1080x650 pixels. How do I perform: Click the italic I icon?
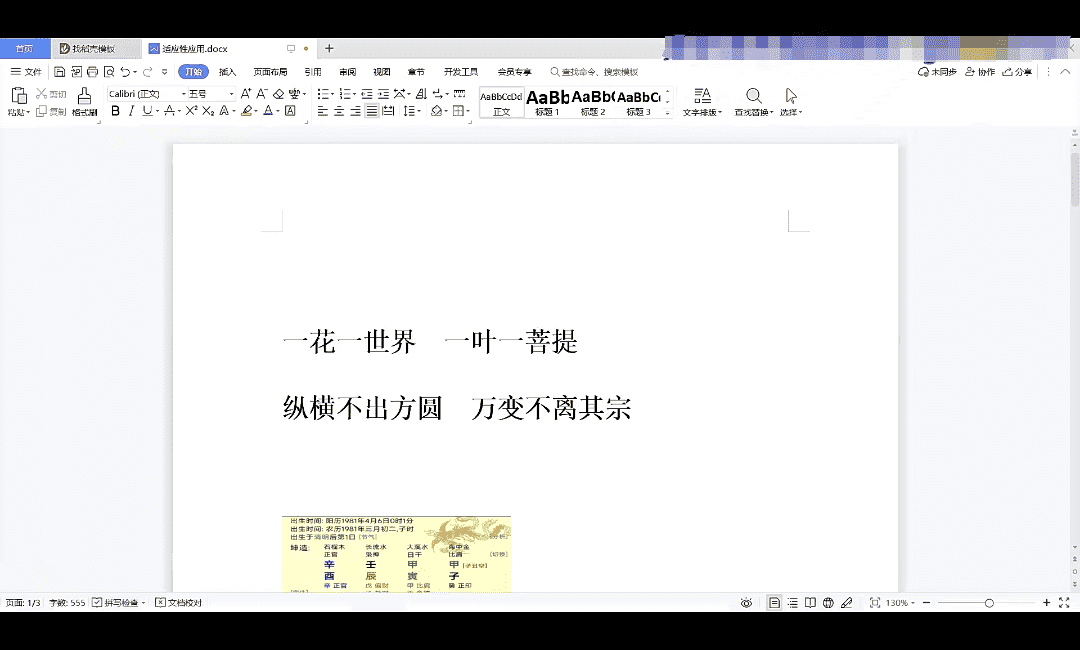(x=131, y=111)
